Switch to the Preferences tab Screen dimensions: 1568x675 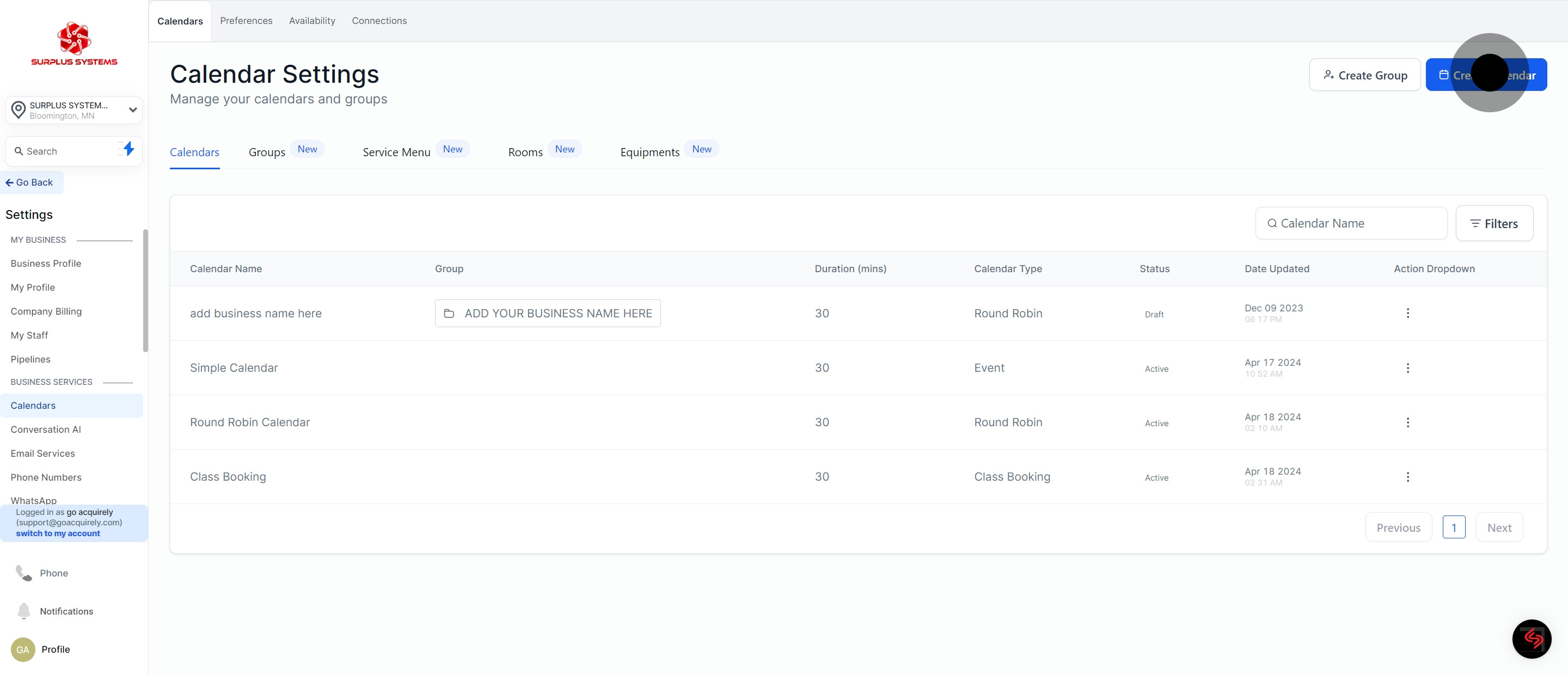(x=246, y=20)
